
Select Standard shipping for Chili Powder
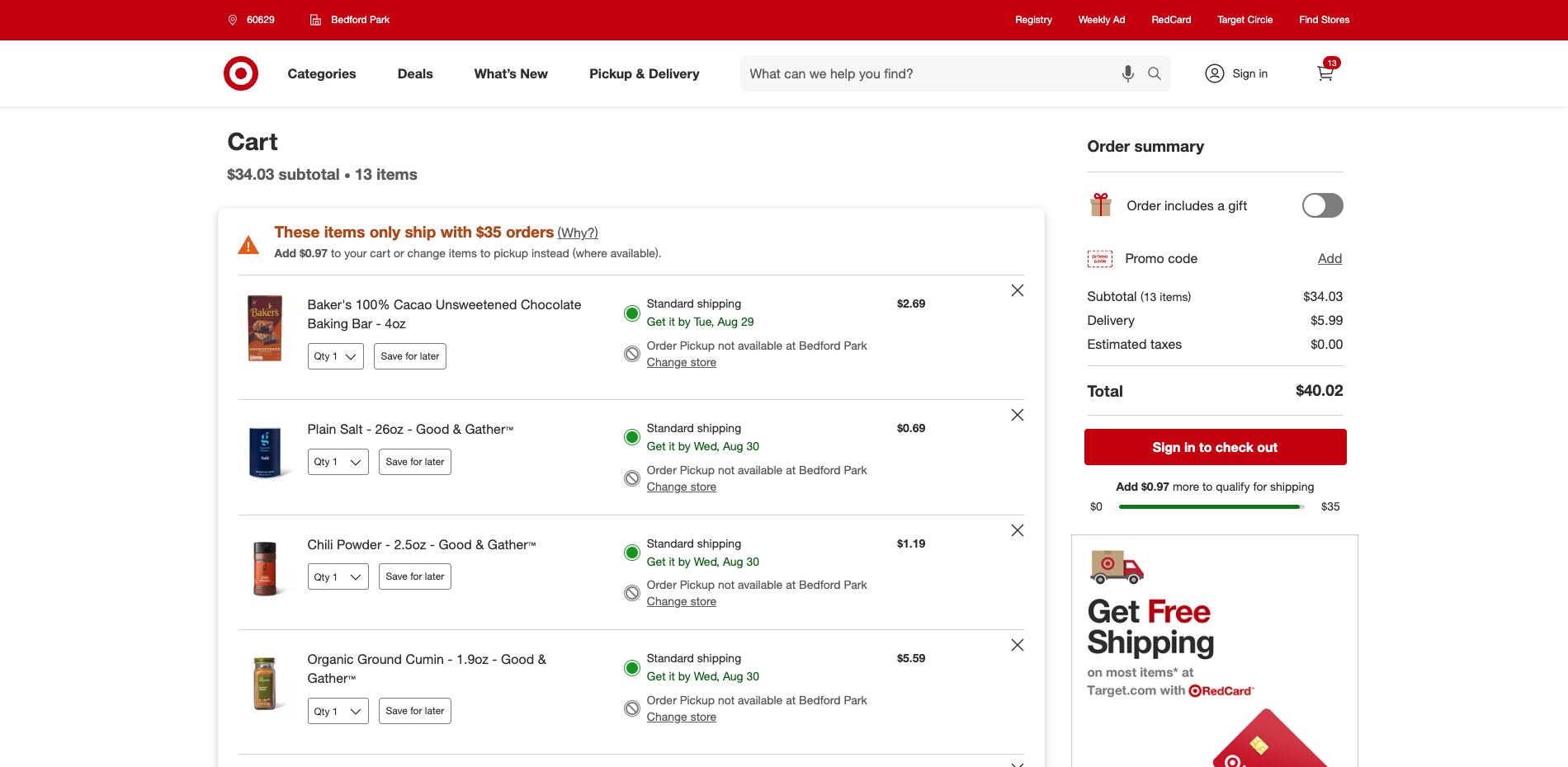point(632,553)
